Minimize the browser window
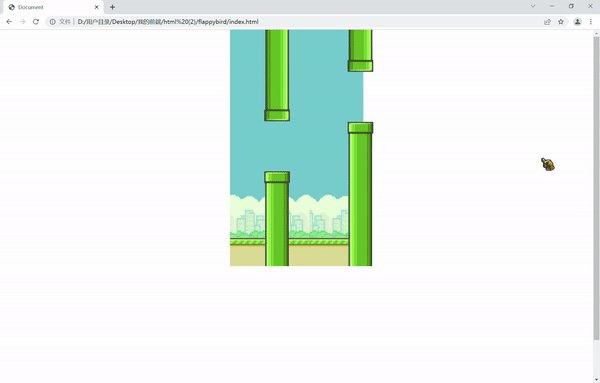Viewport: 600px width, 383px height. pos(552,6)
